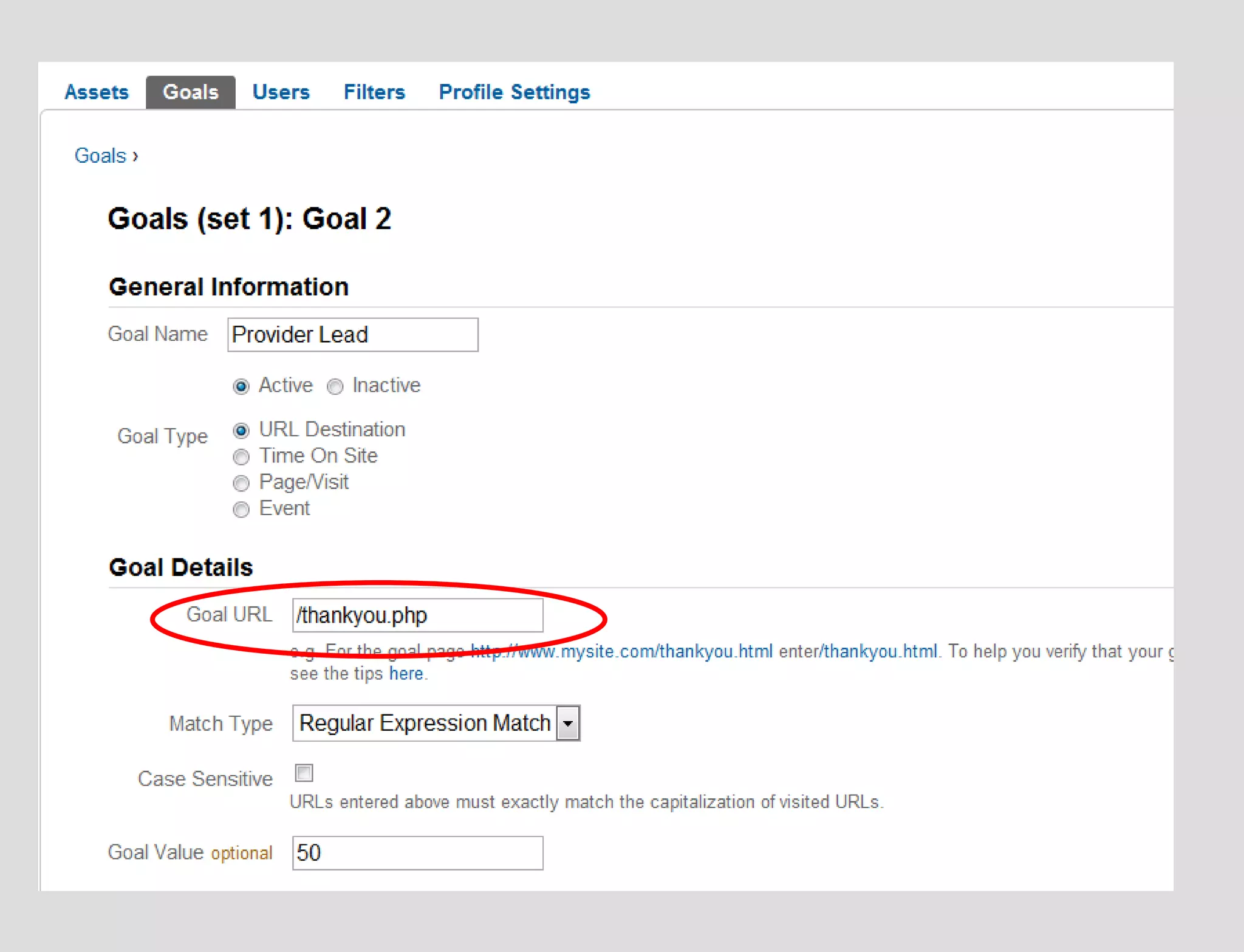Click the Goal URL text field

coord(417,615)
